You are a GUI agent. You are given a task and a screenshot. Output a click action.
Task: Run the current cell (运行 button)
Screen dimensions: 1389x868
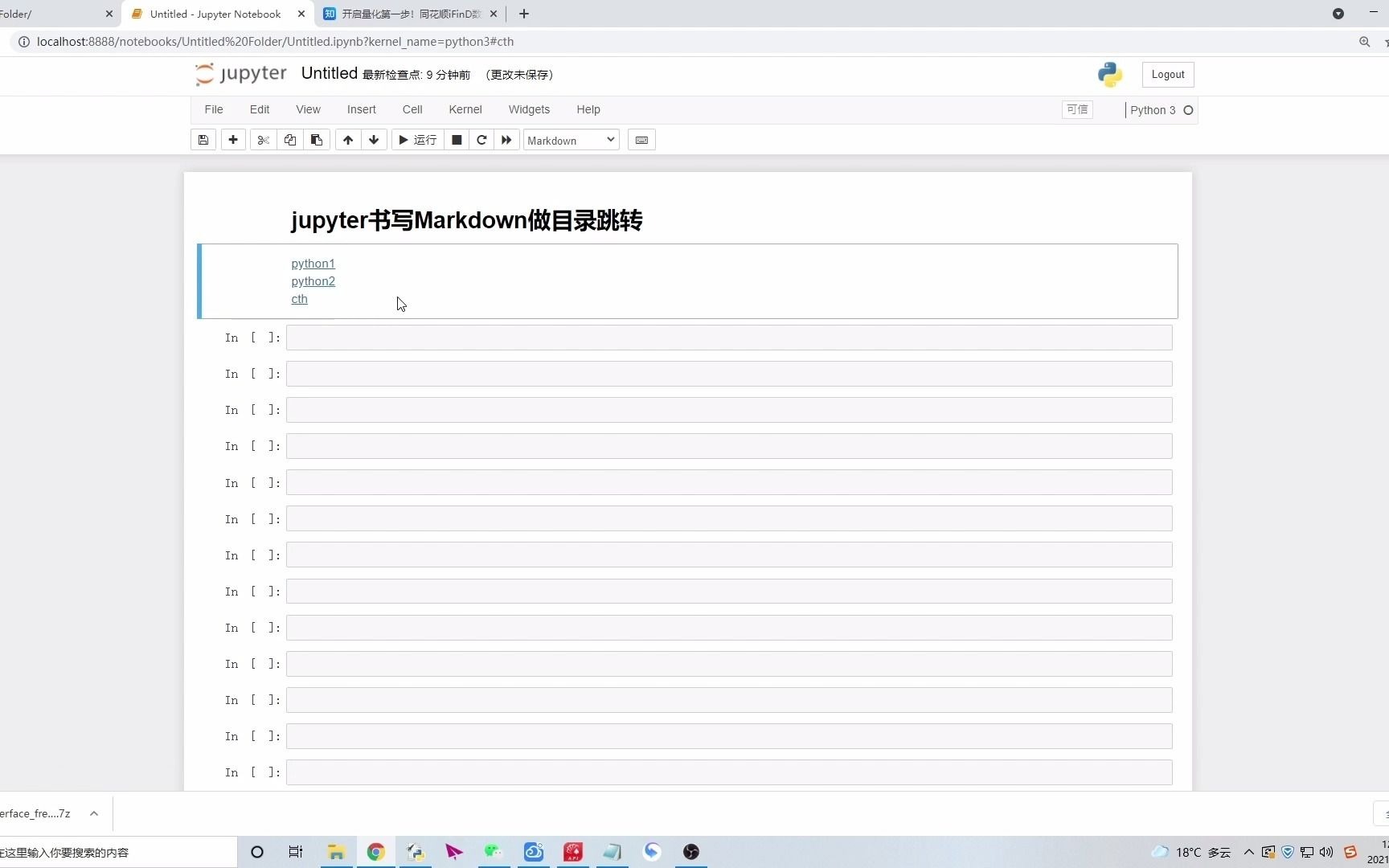pyautogui.click(x=417, y=140)
